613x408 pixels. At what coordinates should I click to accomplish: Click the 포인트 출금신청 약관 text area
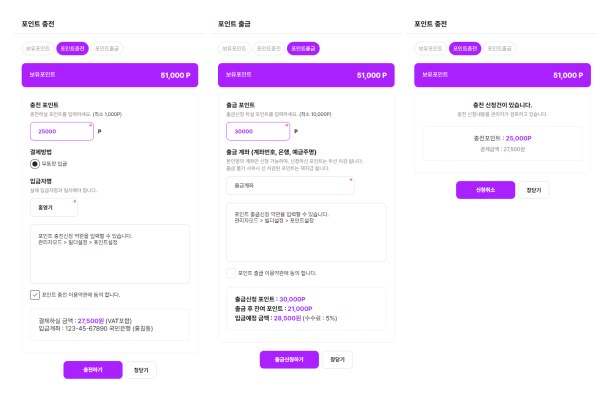[x=306, y=232]
